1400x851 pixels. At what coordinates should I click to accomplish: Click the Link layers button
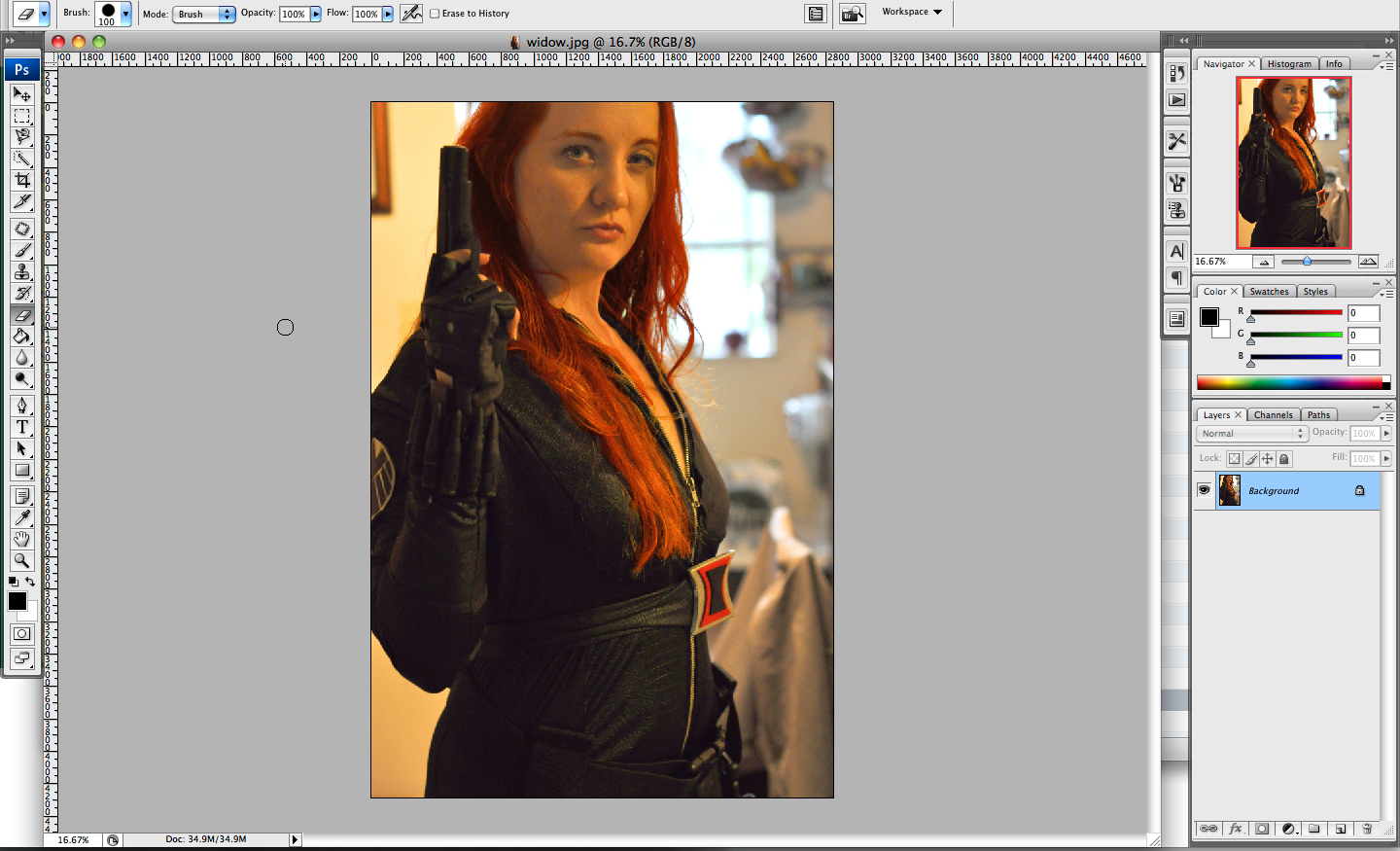(1208, 829)
